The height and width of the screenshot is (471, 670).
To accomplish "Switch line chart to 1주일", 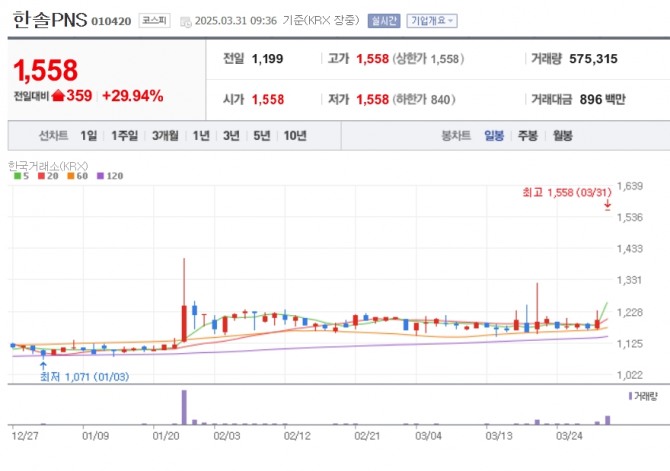I will [x=125, y=136].
